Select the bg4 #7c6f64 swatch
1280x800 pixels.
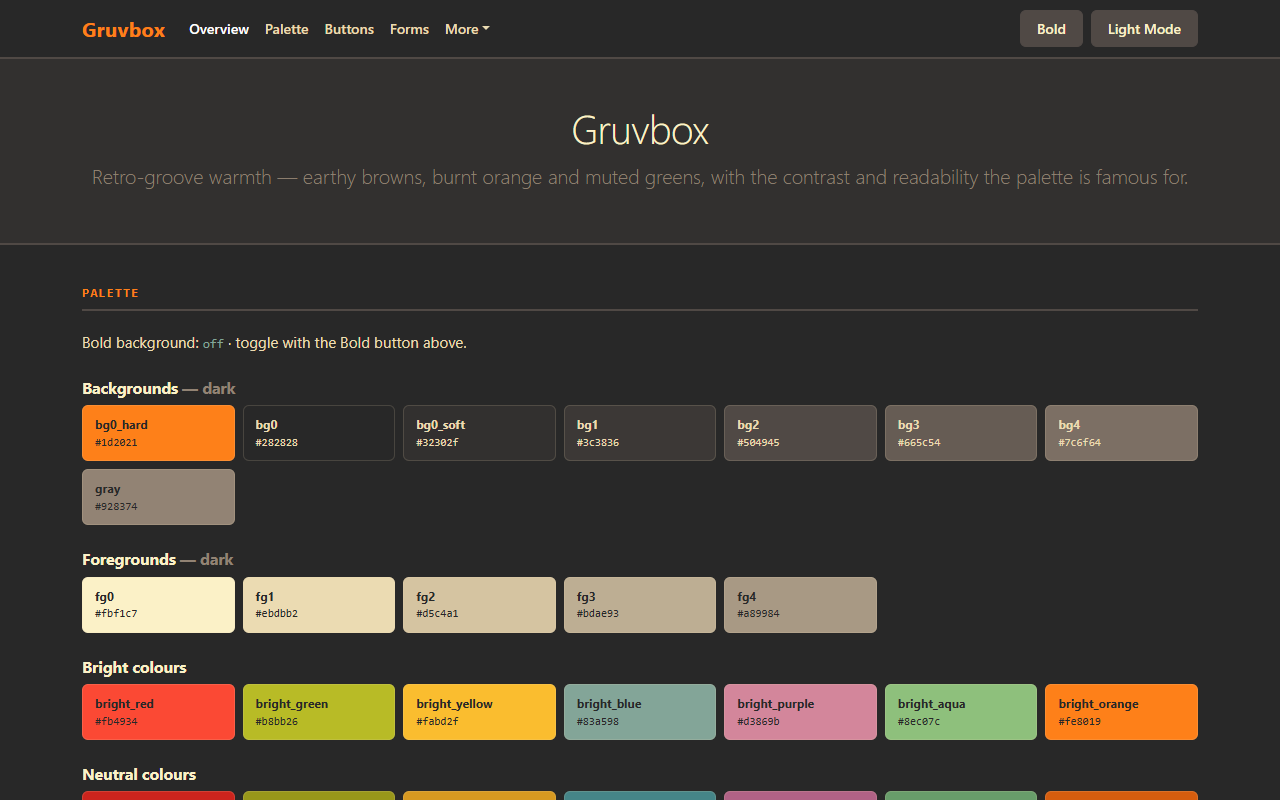pos(1121,433)
